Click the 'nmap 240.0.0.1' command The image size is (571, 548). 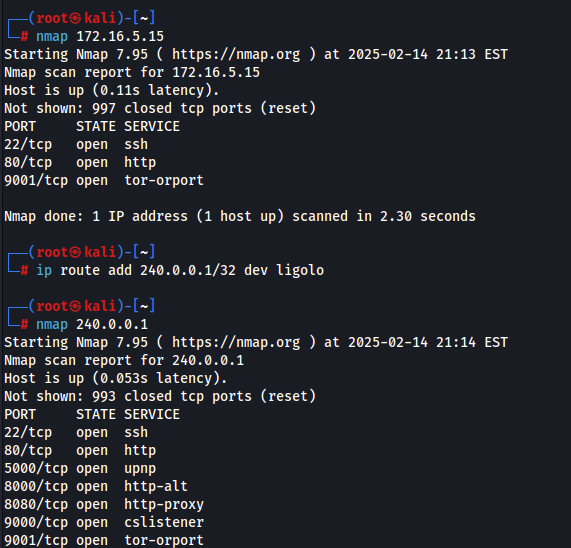coord(92,324)
